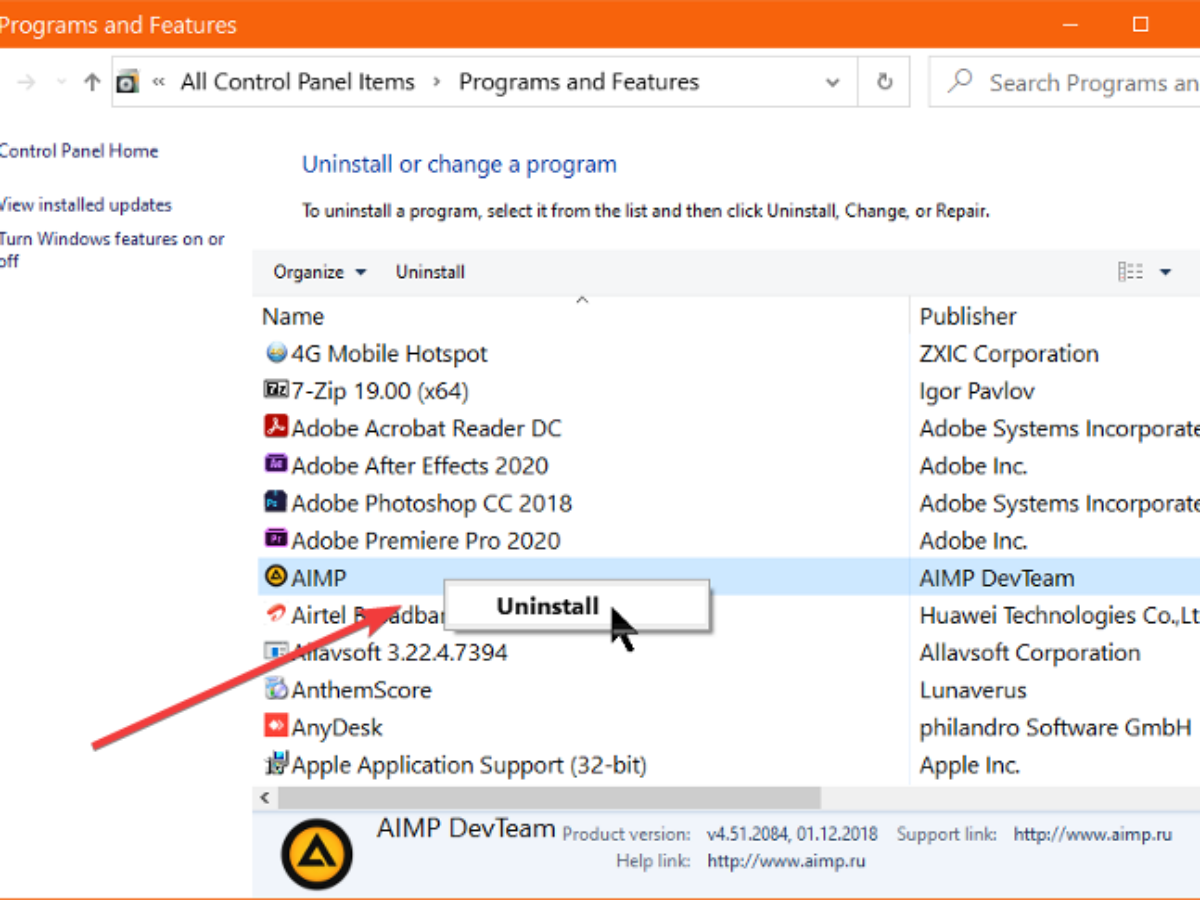
Task: Open the aimp.ru support link
Action: (x=1091, y=834)
